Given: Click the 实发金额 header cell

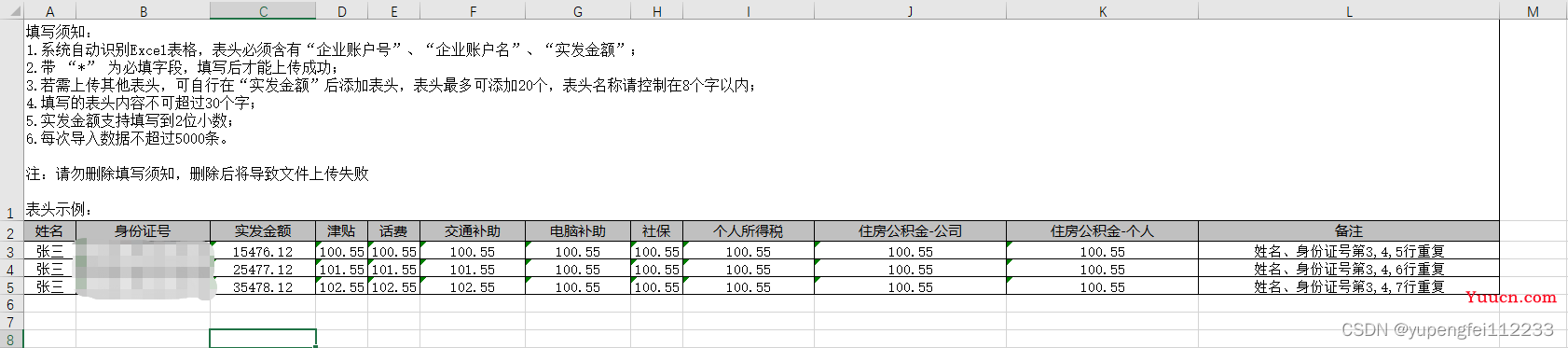Looking at the screenshot, I should [263, 231].
